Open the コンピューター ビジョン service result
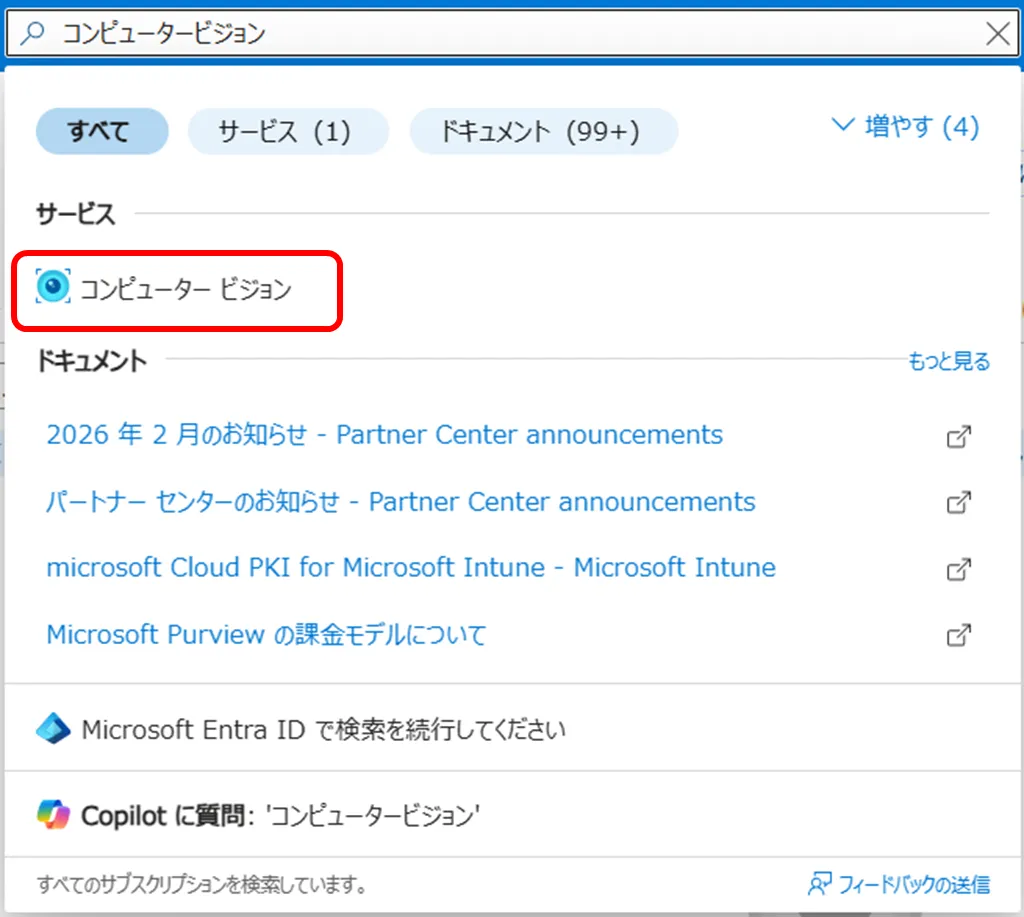Screen dimensions: 1024x917 [177, 290]
